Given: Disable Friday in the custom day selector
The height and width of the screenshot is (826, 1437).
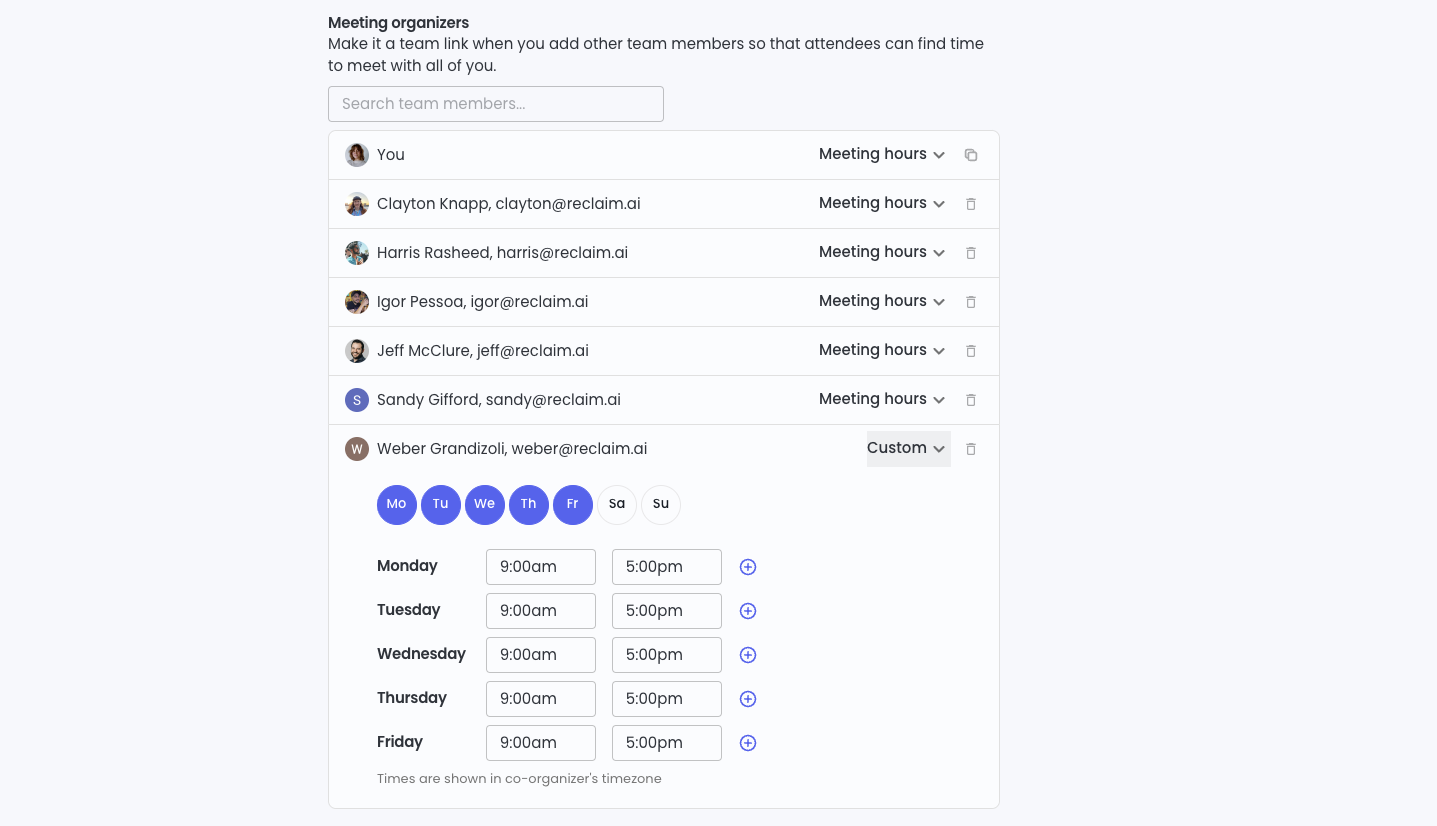Looking at the screenshot, I should point(573,504).
